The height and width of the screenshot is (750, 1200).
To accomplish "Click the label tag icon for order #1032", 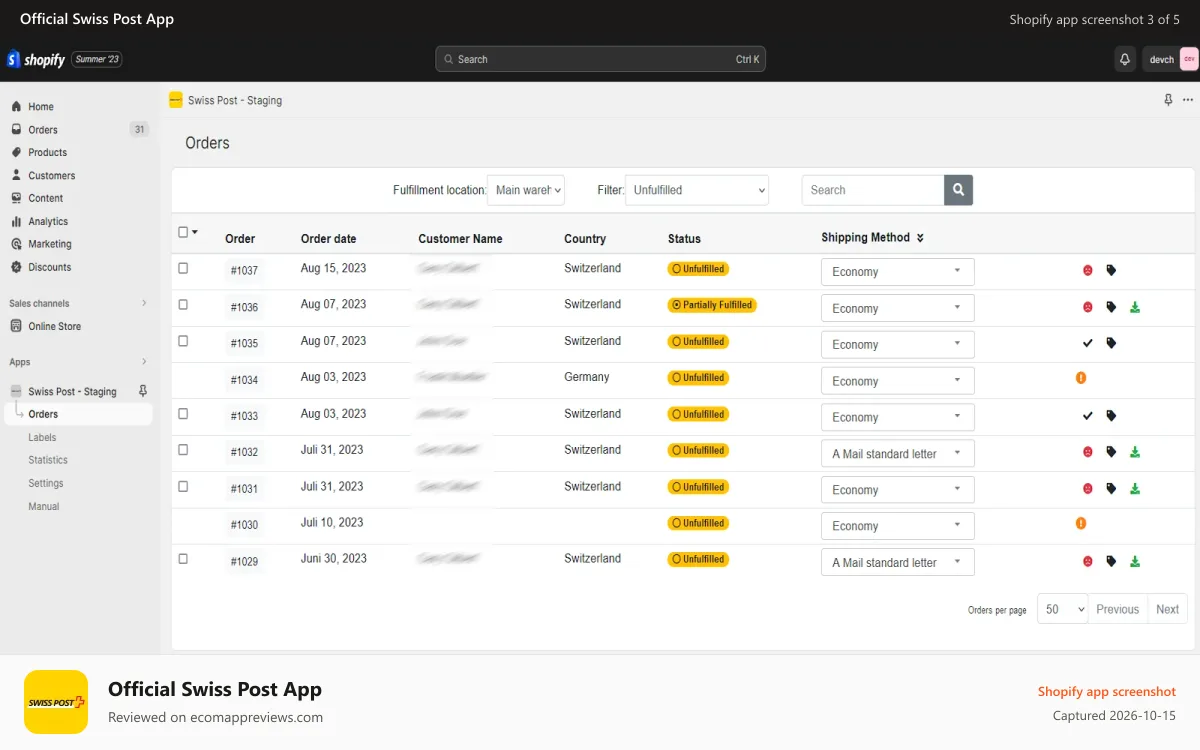I will [x=1111, y=452].
